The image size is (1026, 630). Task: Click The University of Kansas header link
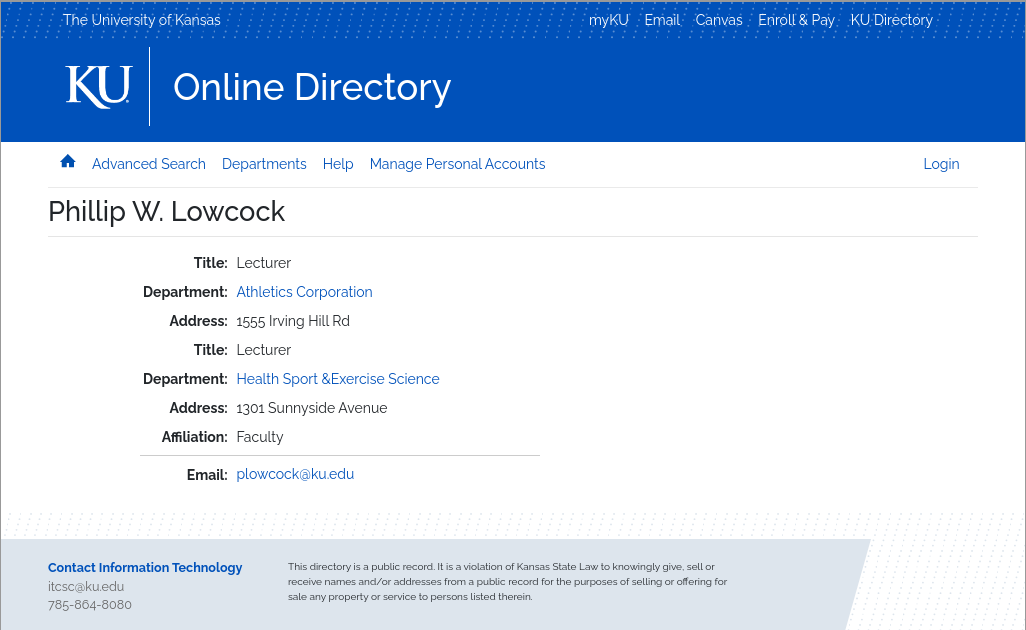click(142, 20)
